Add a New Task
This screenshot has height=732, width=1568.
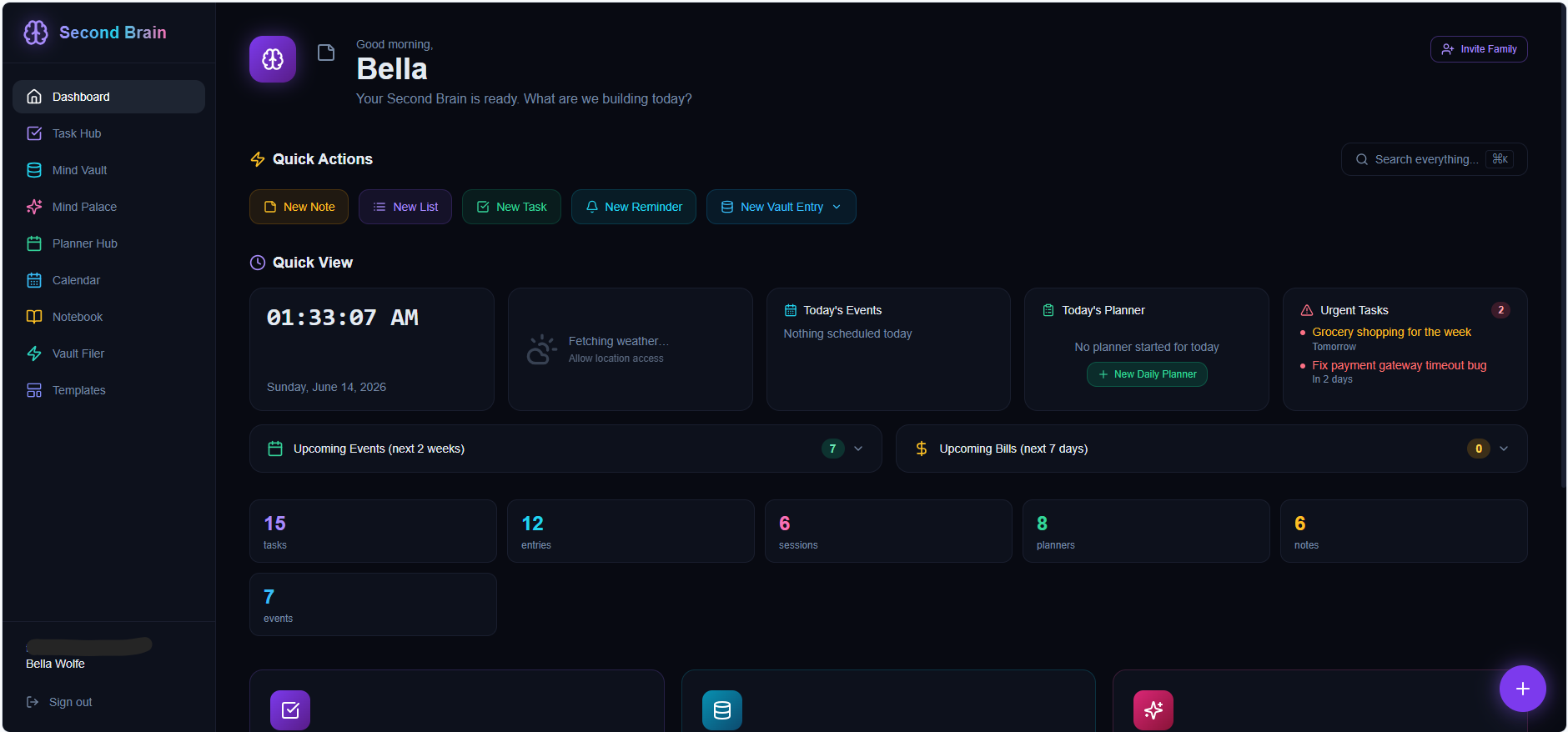click(x=511, y=207)
